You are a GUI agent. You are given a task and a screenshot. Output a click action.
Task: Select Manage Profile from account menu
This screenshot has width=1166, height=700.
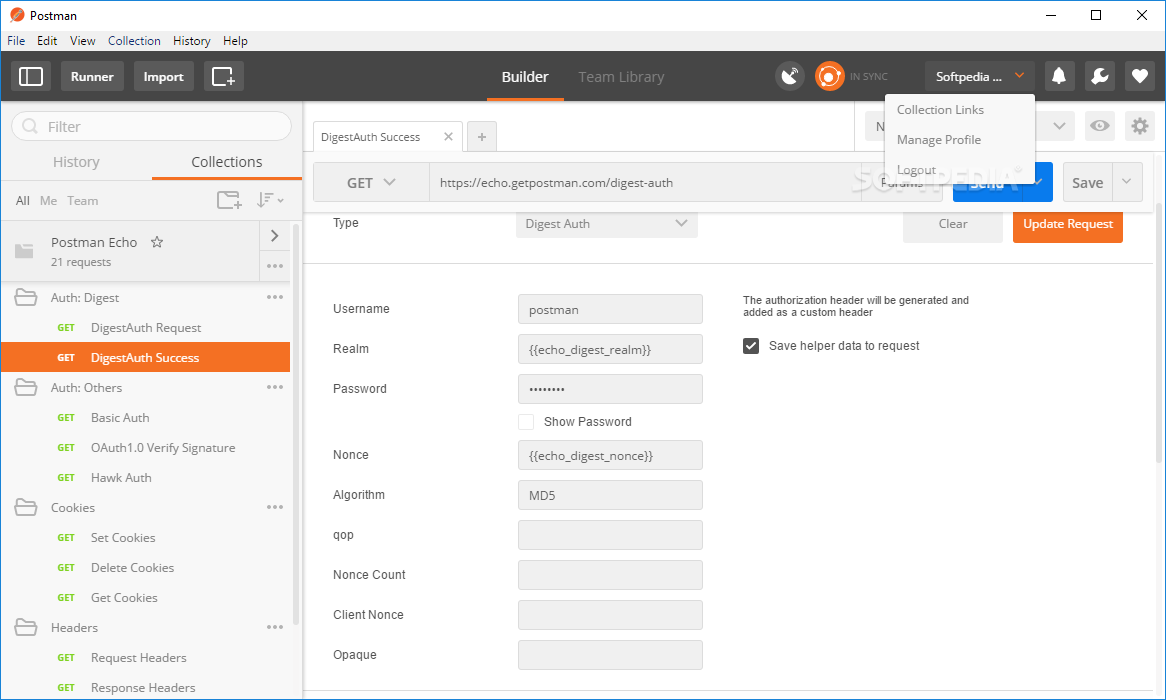(x=938, y=140)
